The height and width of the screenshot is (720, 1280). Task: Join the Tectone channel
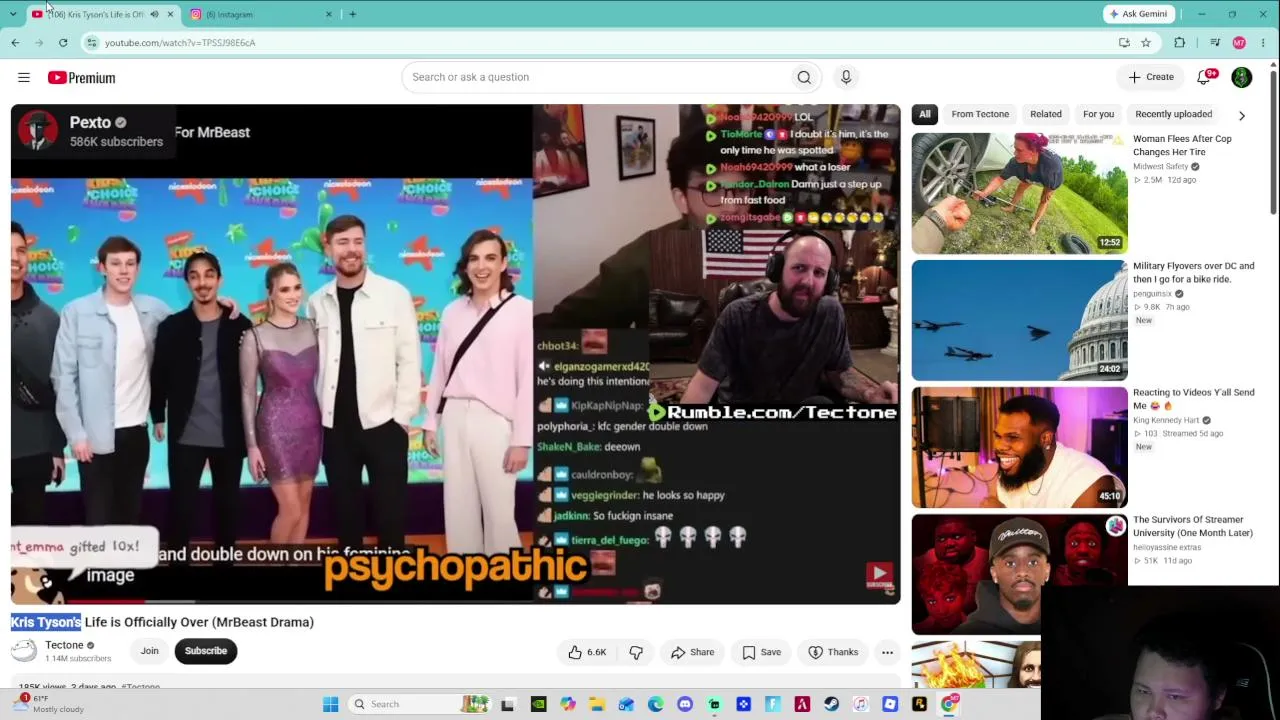pyautogui.click(x=149, y=651)
